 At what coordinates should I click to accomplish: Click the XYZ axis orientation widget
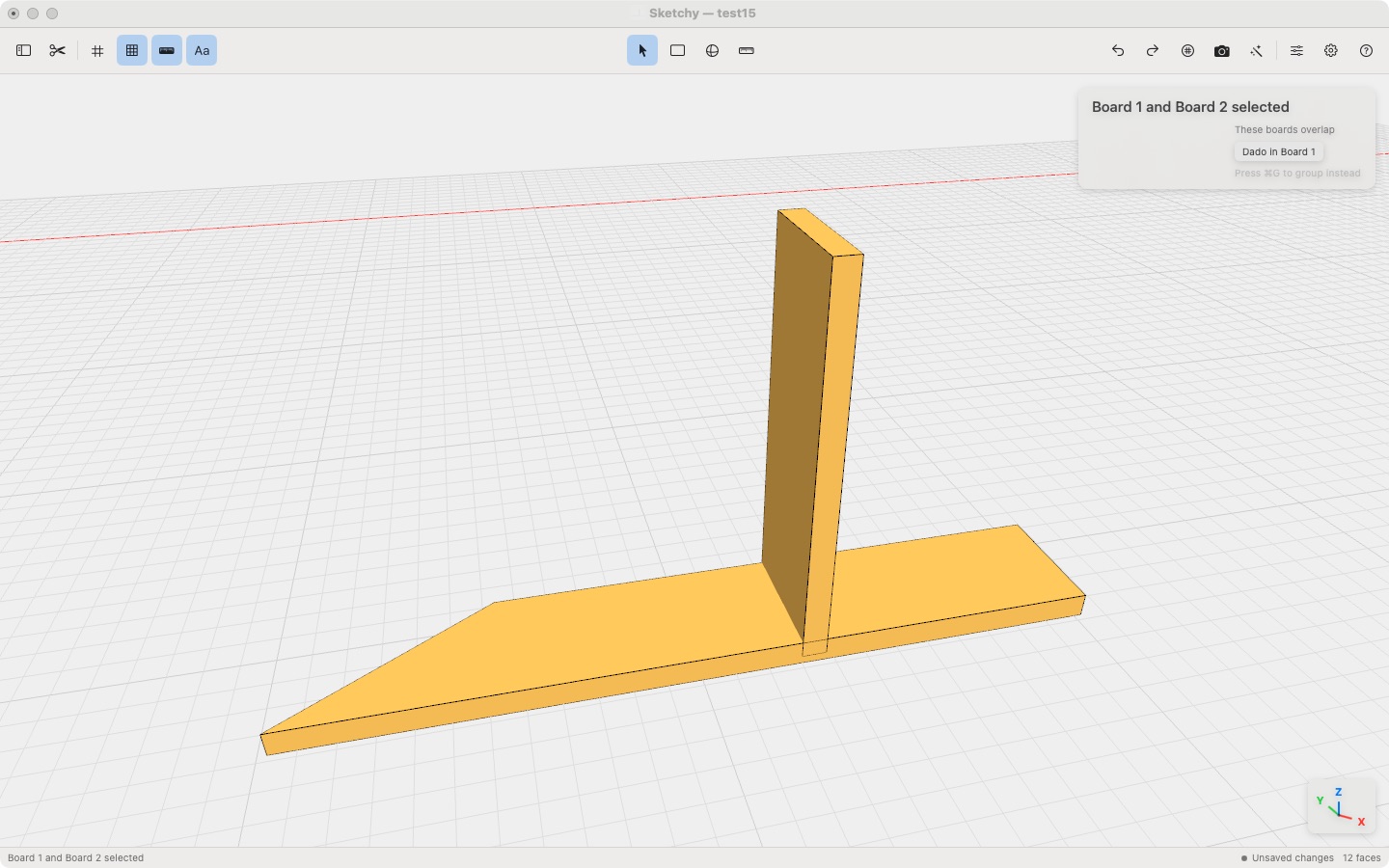coord(1341,807)
